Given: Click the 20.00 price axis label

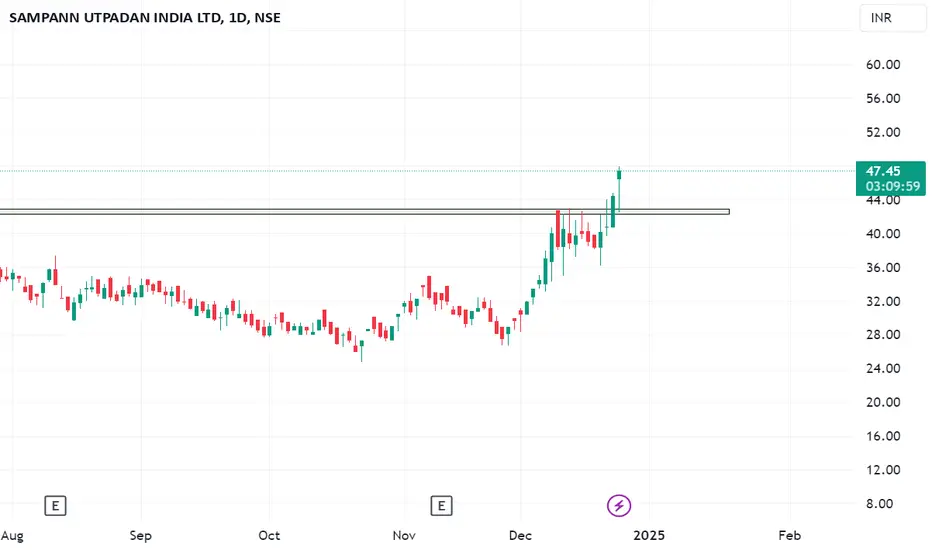Looking at the screenshot, I should tap(883, 403).
